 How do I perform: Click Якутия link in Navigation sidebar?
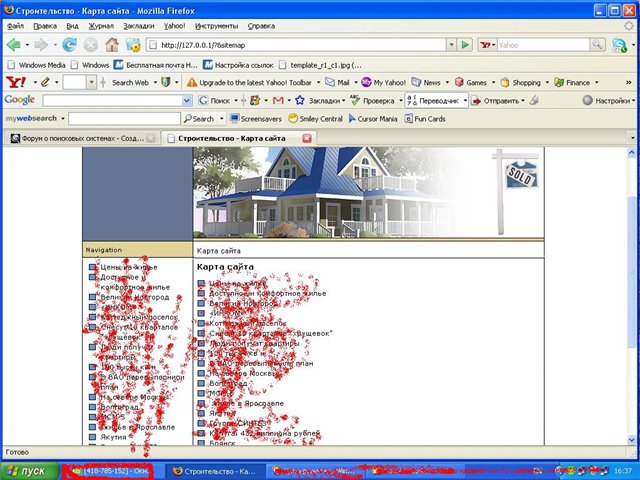(113, 437)
